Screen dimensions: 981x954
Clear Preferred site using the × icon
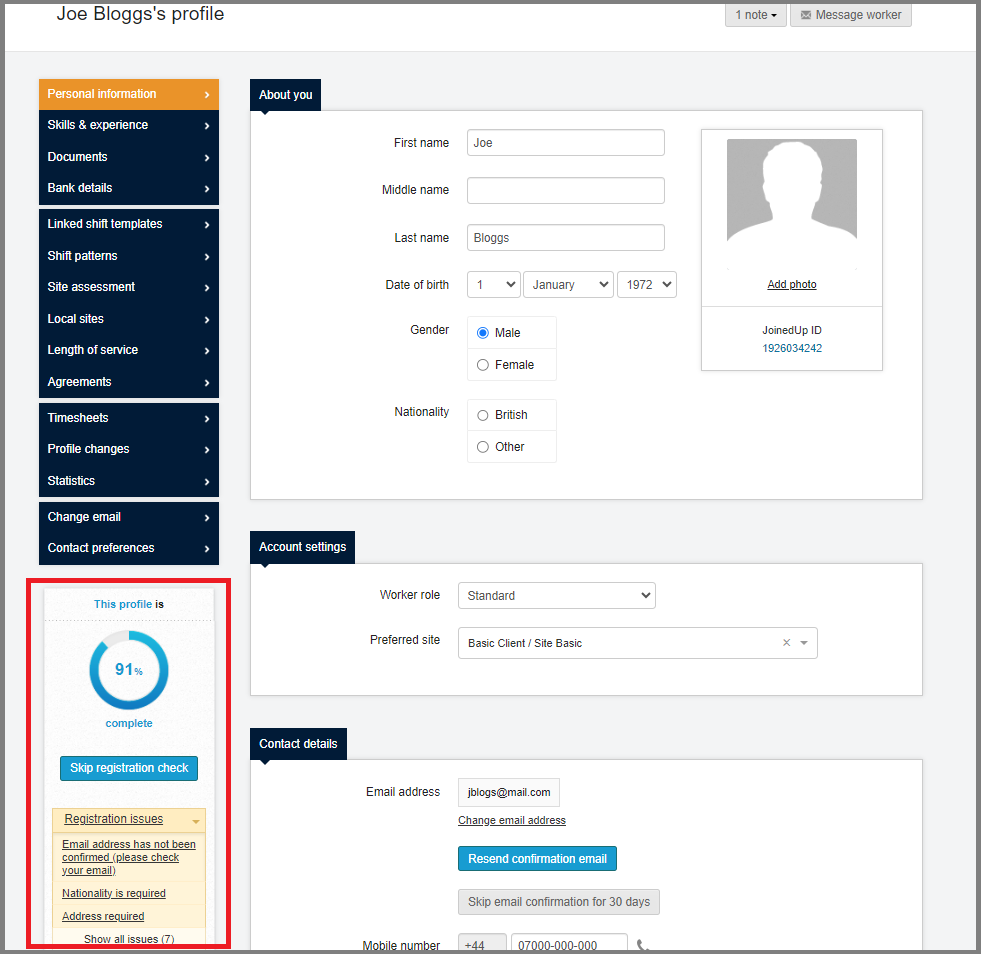pyautogui.click(x=786, y=643)
